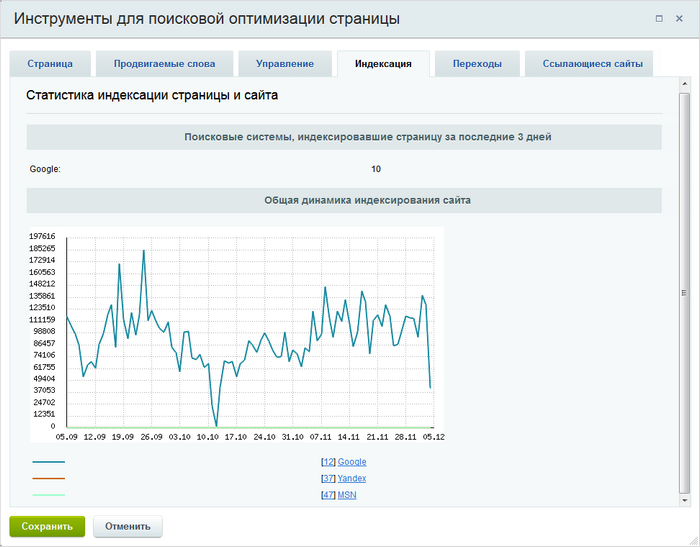This screenshot has width=700, height=547.
Task: Click the 'Google:' row label
Action: (45, 169)
